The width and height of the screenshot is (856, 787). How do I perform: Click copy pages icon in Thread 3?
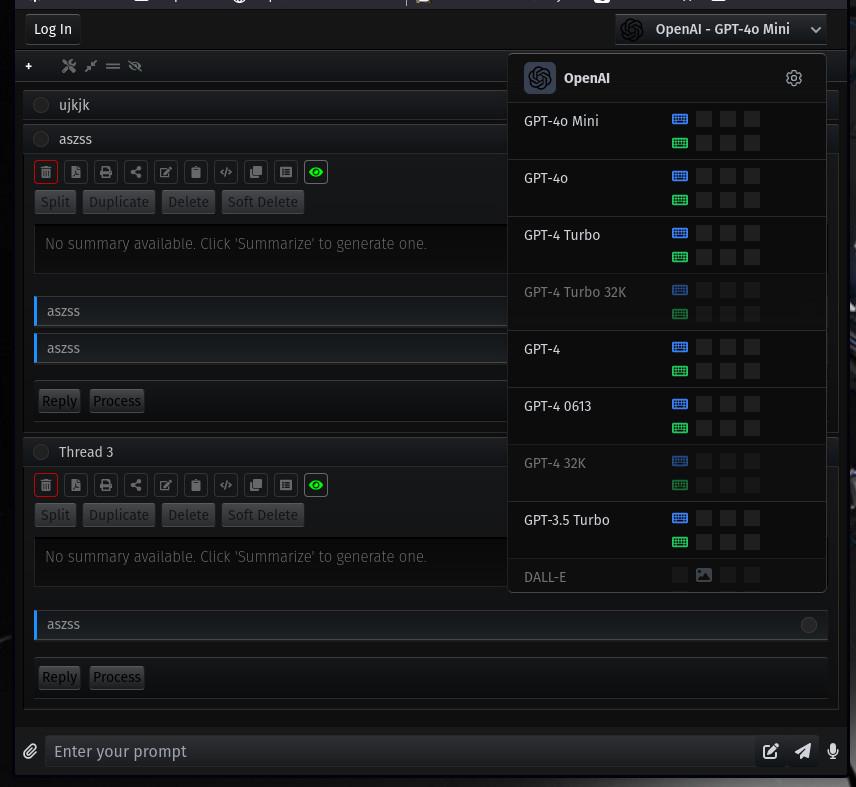click(256, 485)
